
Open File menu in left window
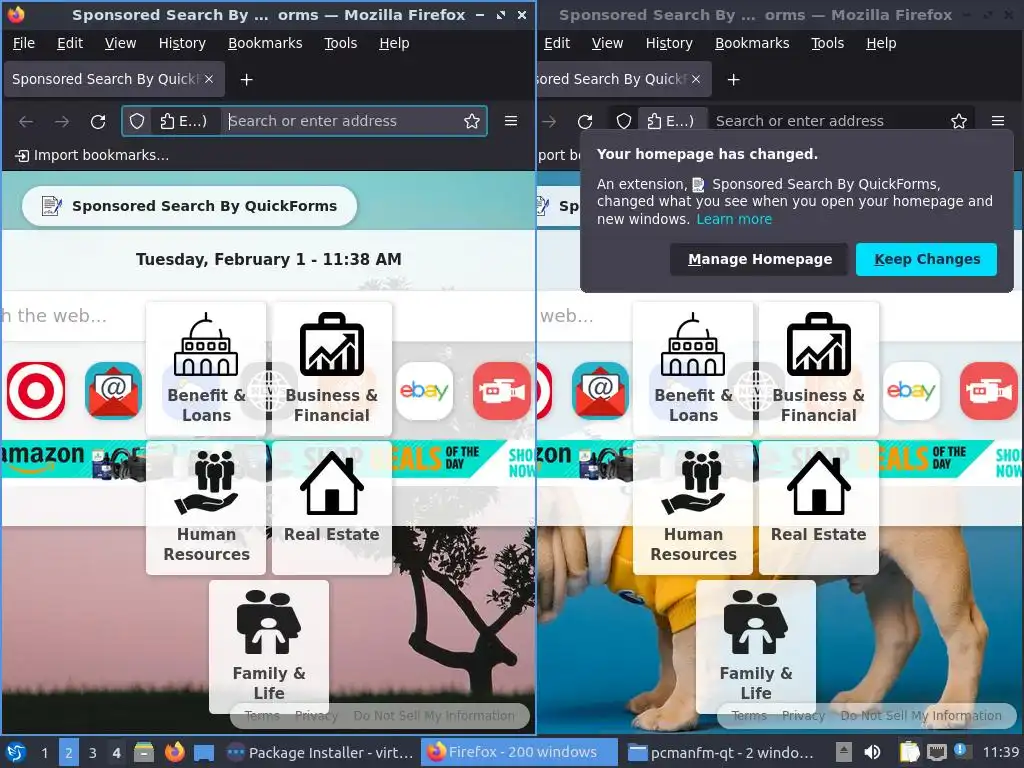coord(24,43)
